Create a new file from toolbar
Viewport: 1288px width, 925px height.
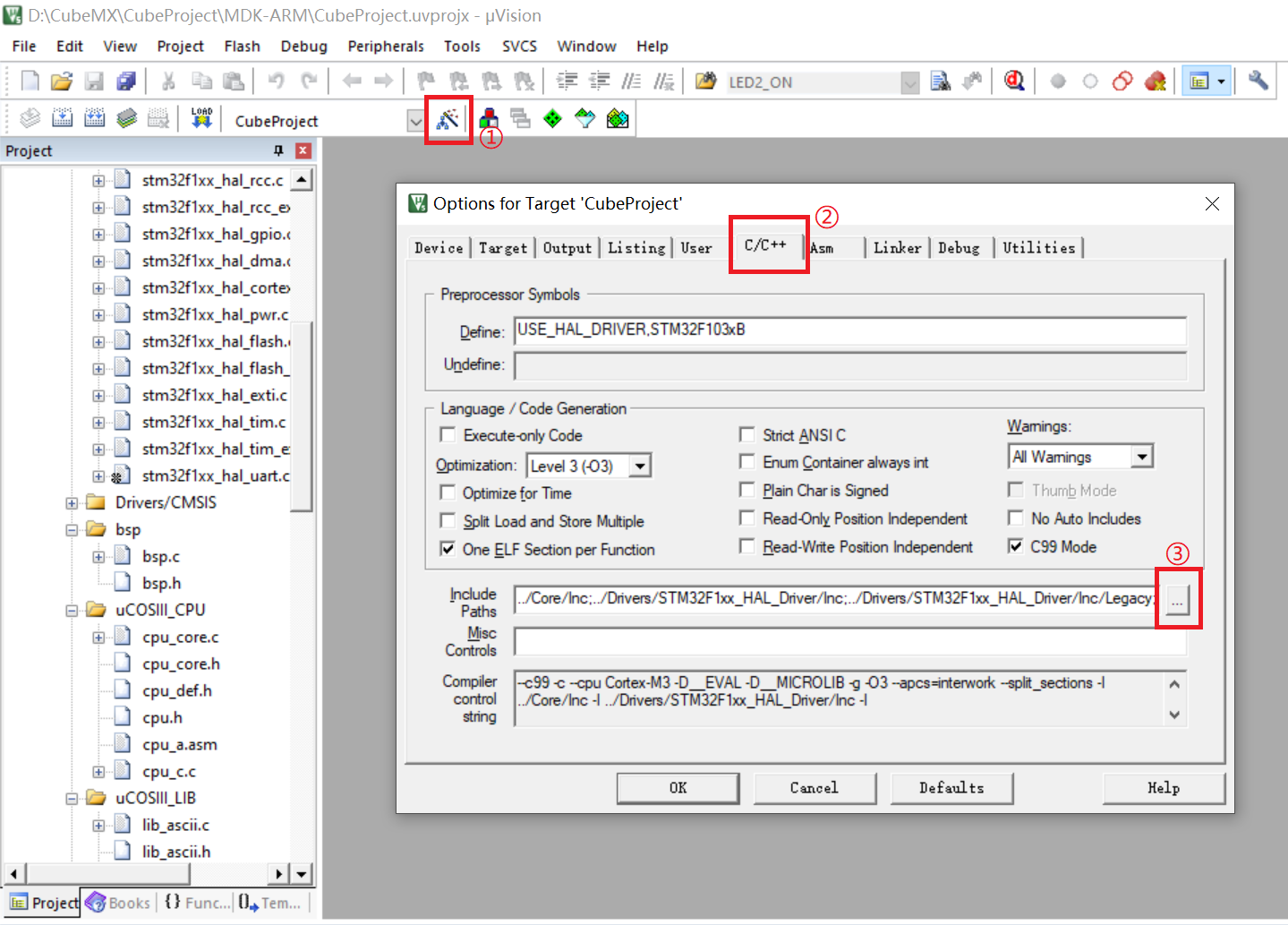[30, 81]
